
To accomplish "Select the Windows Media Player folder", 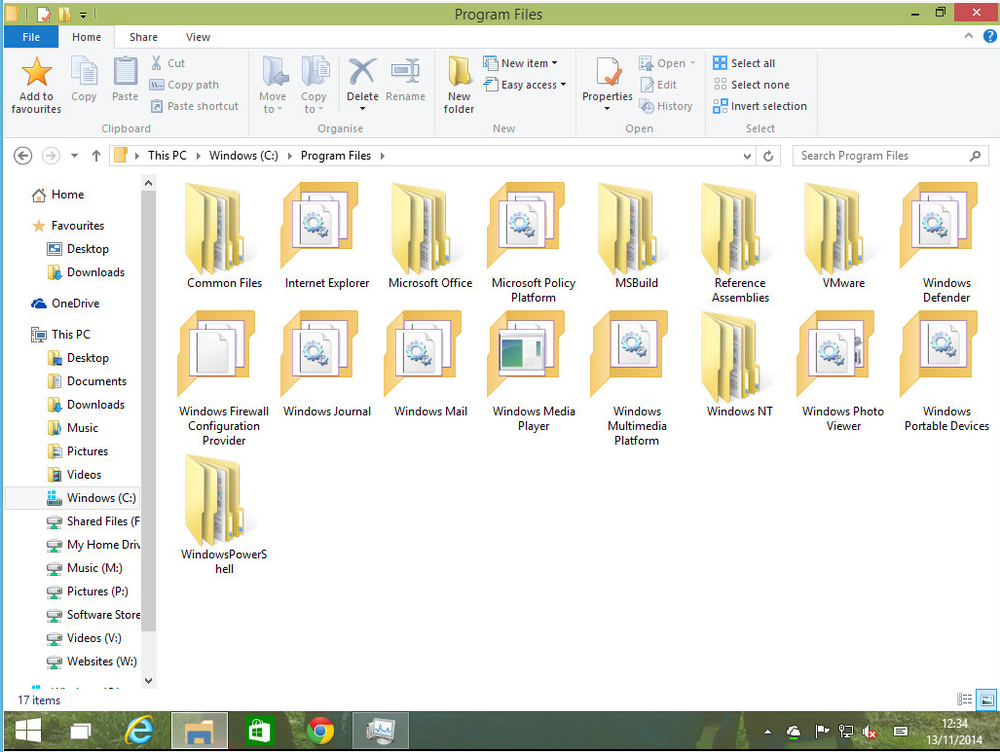I will pyautogui.click(x=533, y=372).
